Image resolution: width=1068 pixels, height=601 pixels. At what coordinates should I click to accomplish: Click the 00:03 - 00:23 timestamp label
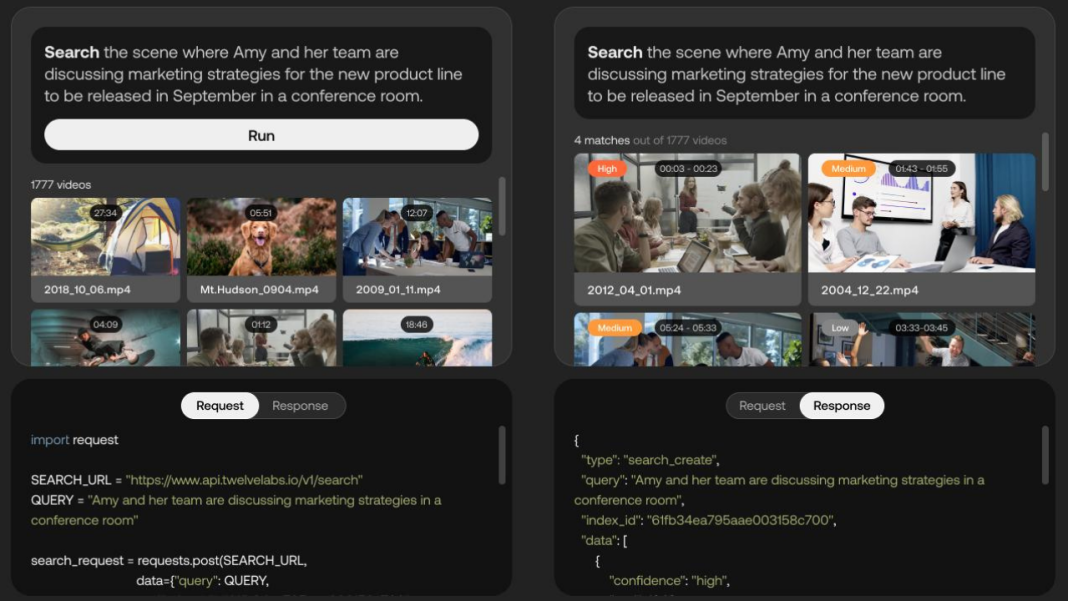(688, 168)
